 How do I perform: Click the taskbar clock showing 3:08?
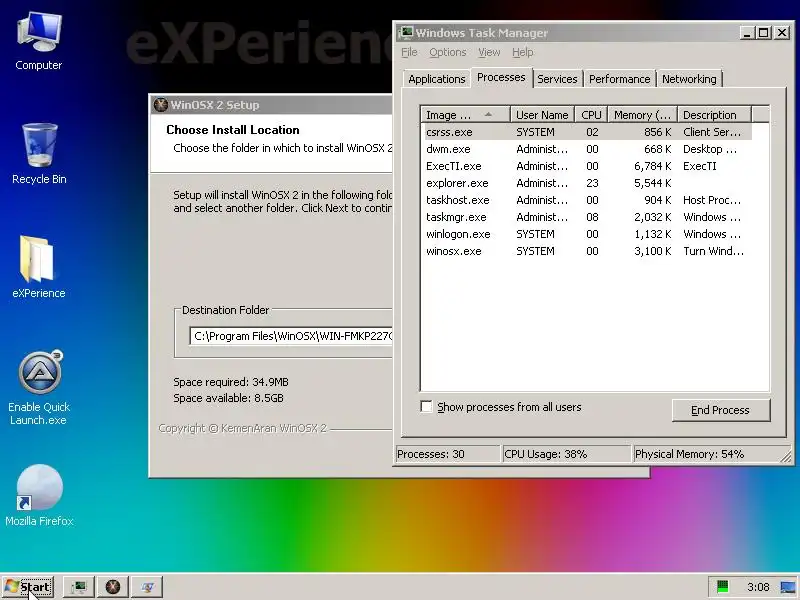758,587
